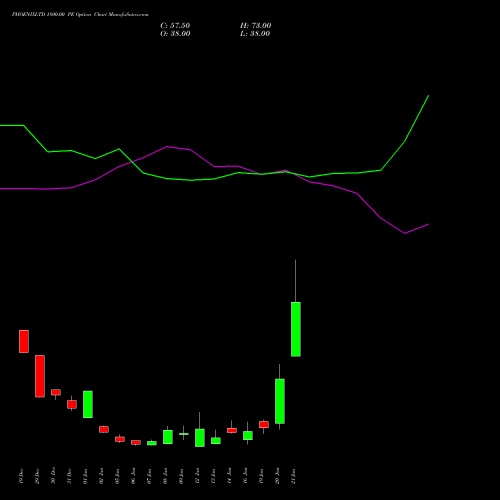Click the thin doji candle above 09 Jan
Screen dimensions: 500x500
tap(184, 434)
